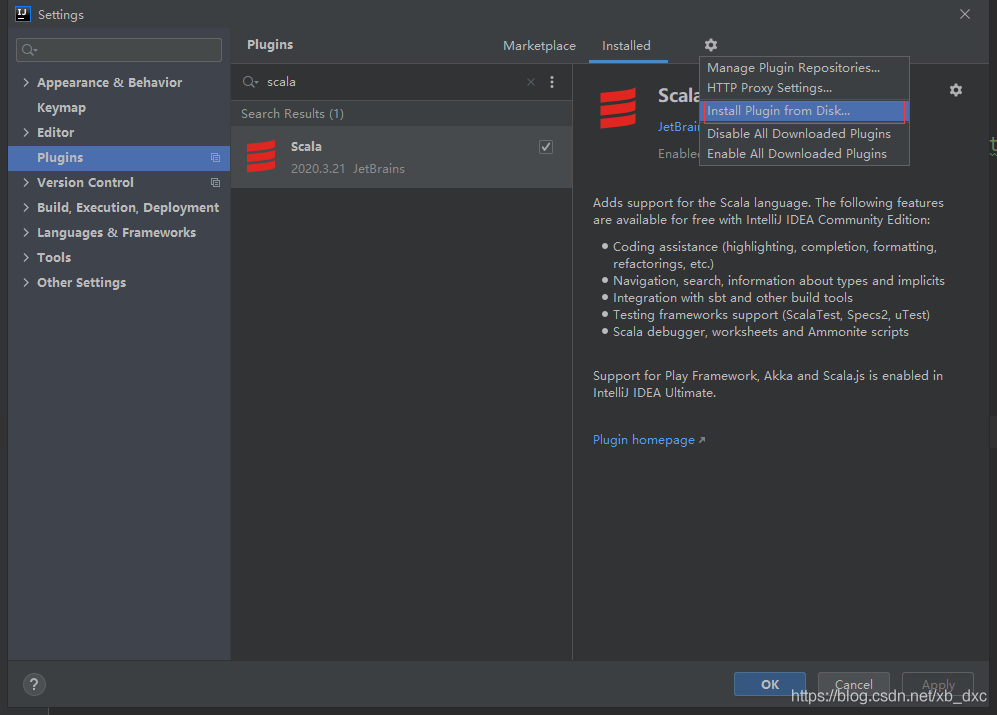Expand the Tools section
Screen dimensions: 997x715
point(25,258)
